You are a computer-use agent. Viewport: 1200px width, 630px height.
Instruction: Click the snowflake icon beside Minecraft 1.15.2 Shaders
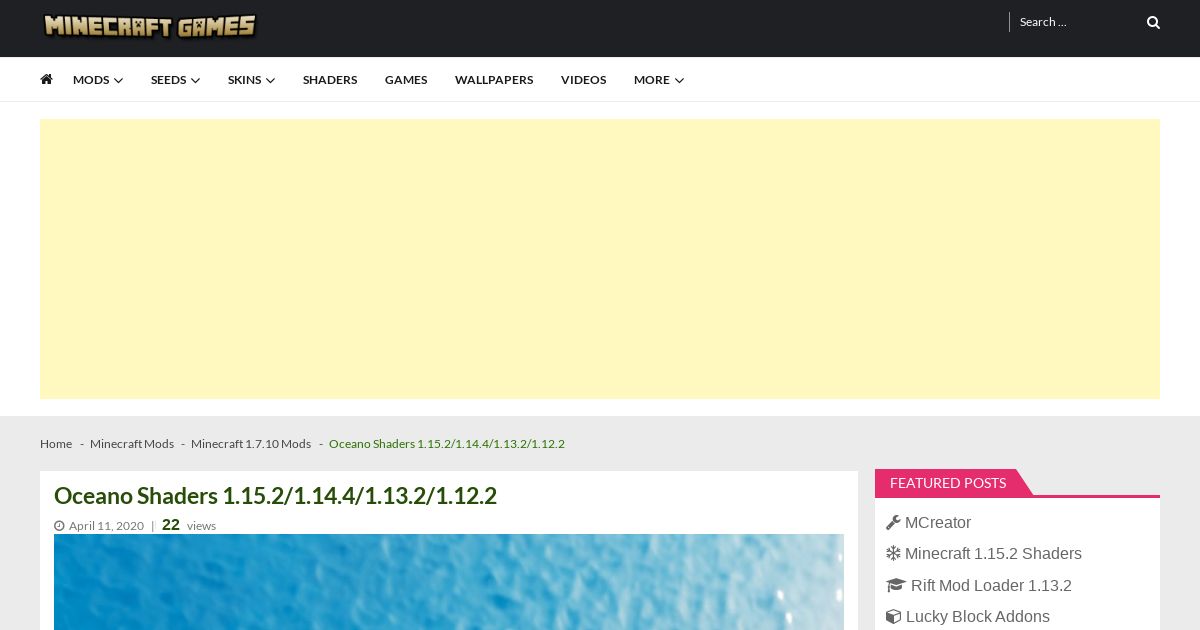[x=893, y=553]
